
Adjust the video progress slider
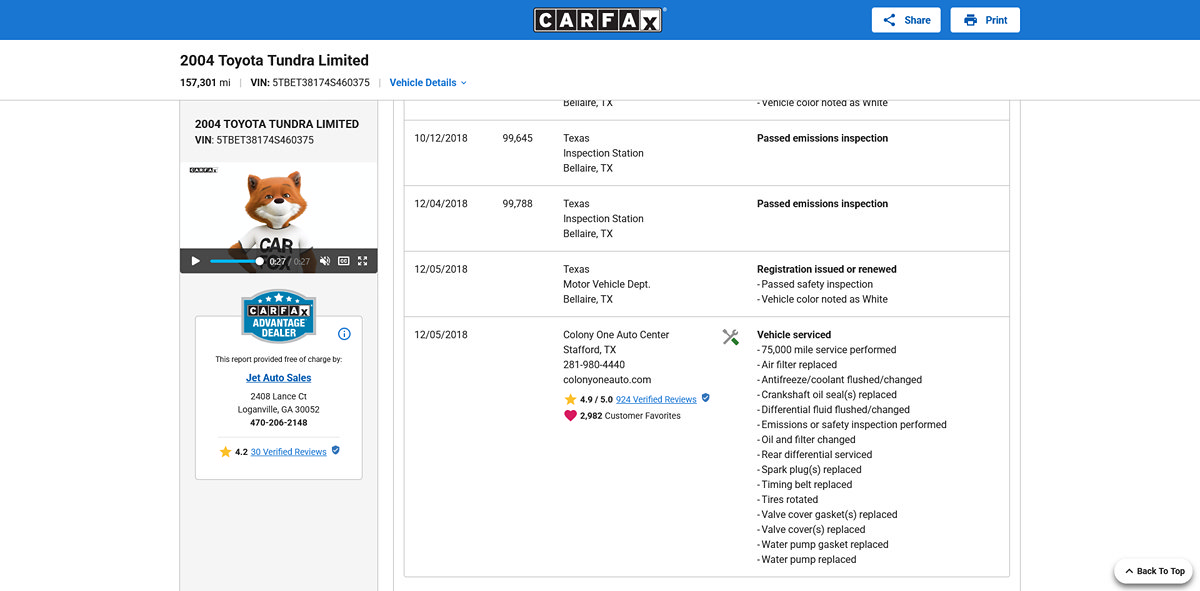(x=237, y=261)
